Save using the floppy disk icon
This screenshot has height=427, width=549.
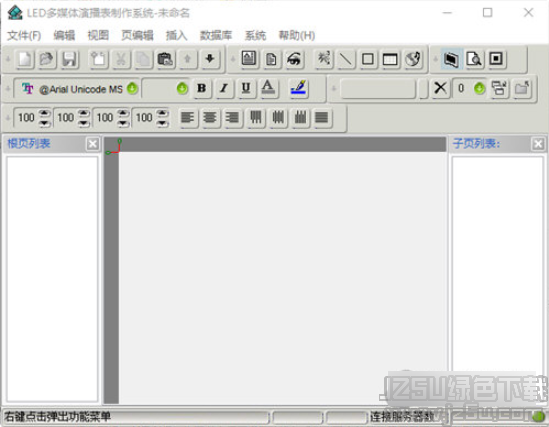[70, 59]
